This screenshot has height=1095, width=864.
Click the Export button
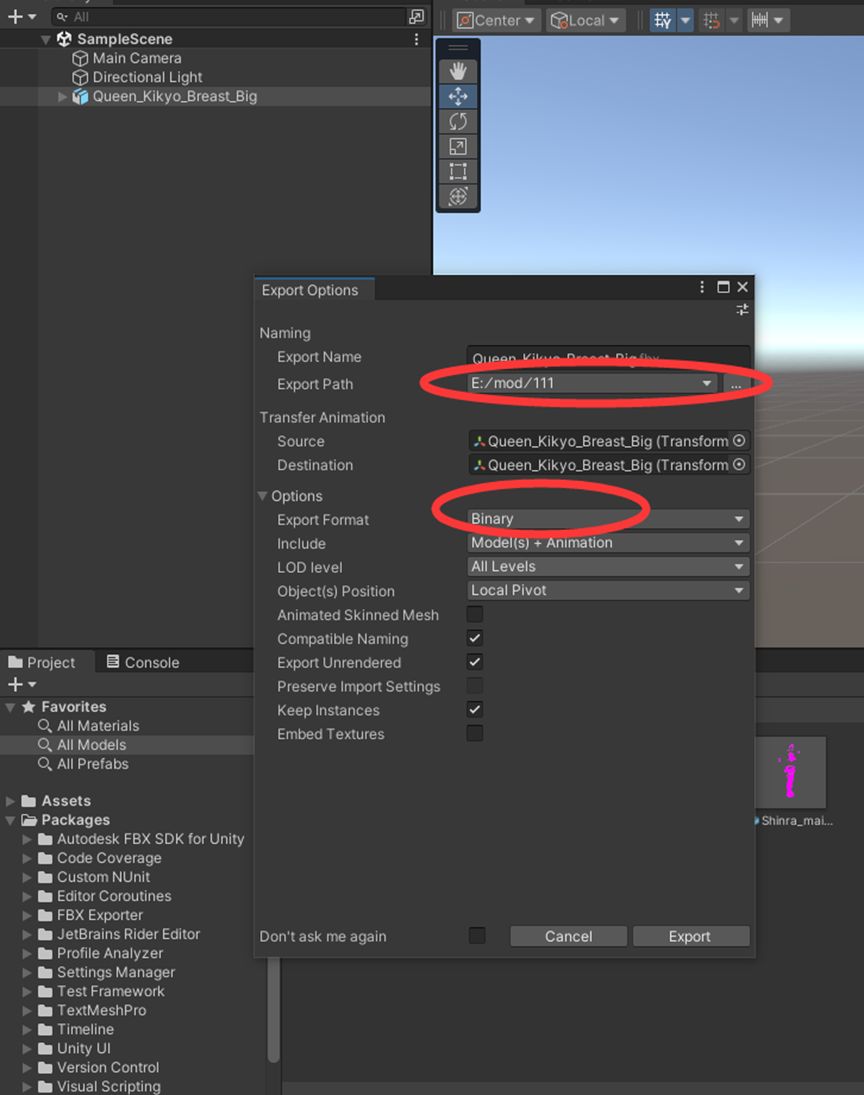689,936
